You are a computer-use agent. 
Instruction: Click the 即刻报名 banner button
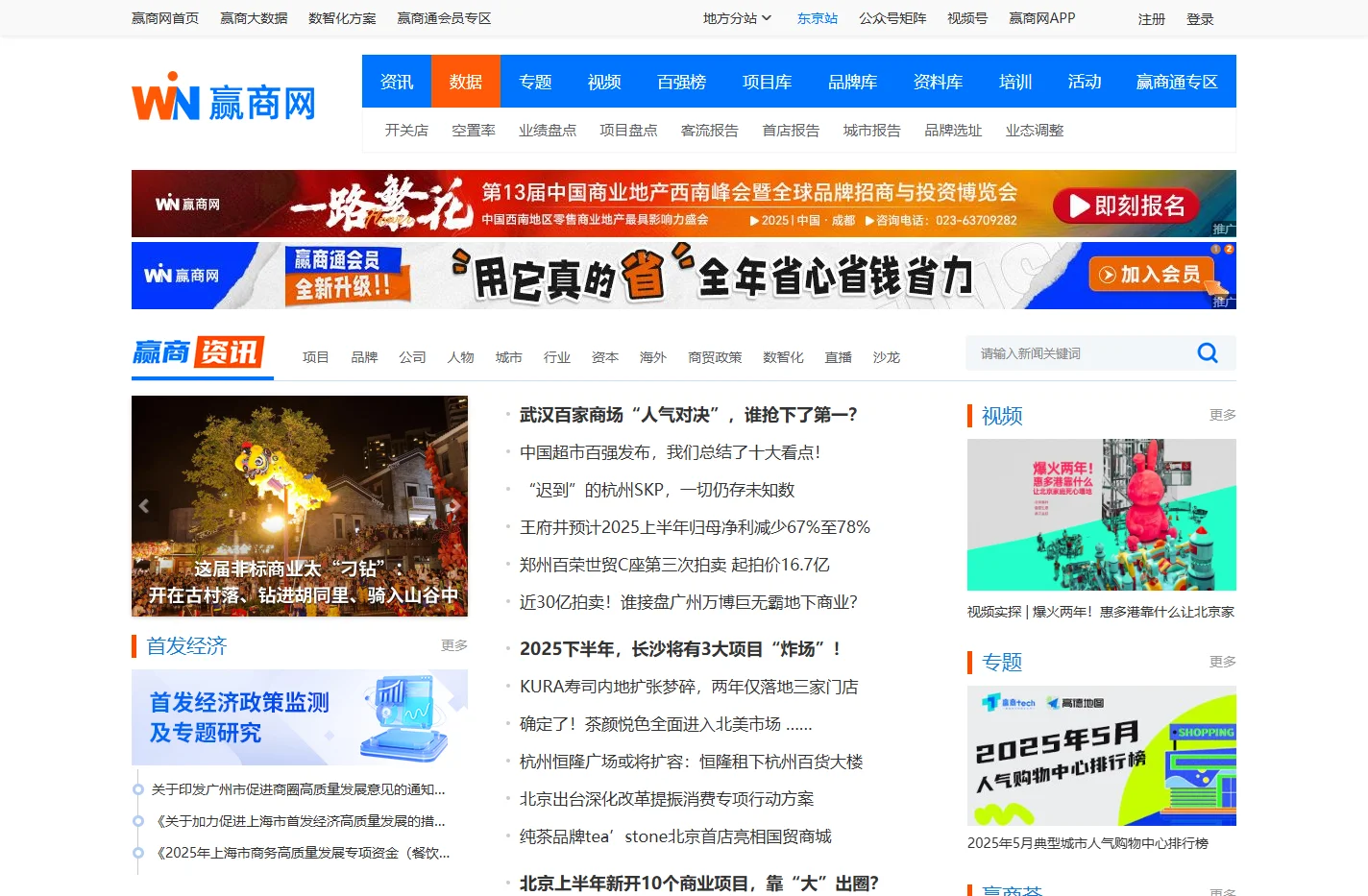[1126, 206]
